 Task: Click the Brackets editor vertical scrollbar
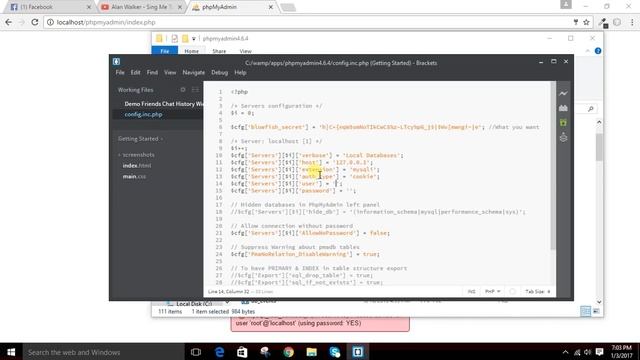553,165
